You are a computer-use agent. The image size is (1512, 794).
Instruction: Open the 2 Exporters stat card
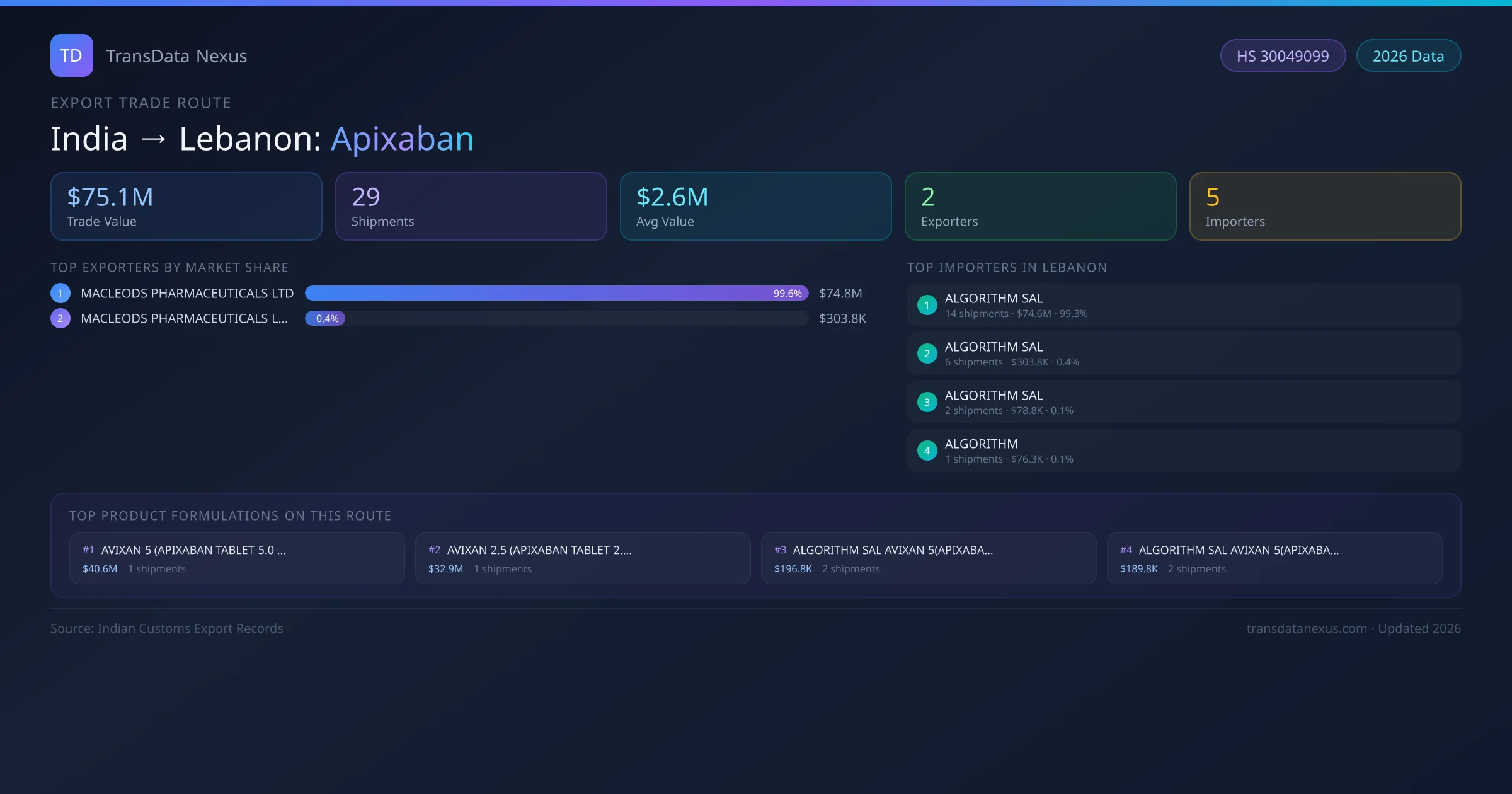1040,207
